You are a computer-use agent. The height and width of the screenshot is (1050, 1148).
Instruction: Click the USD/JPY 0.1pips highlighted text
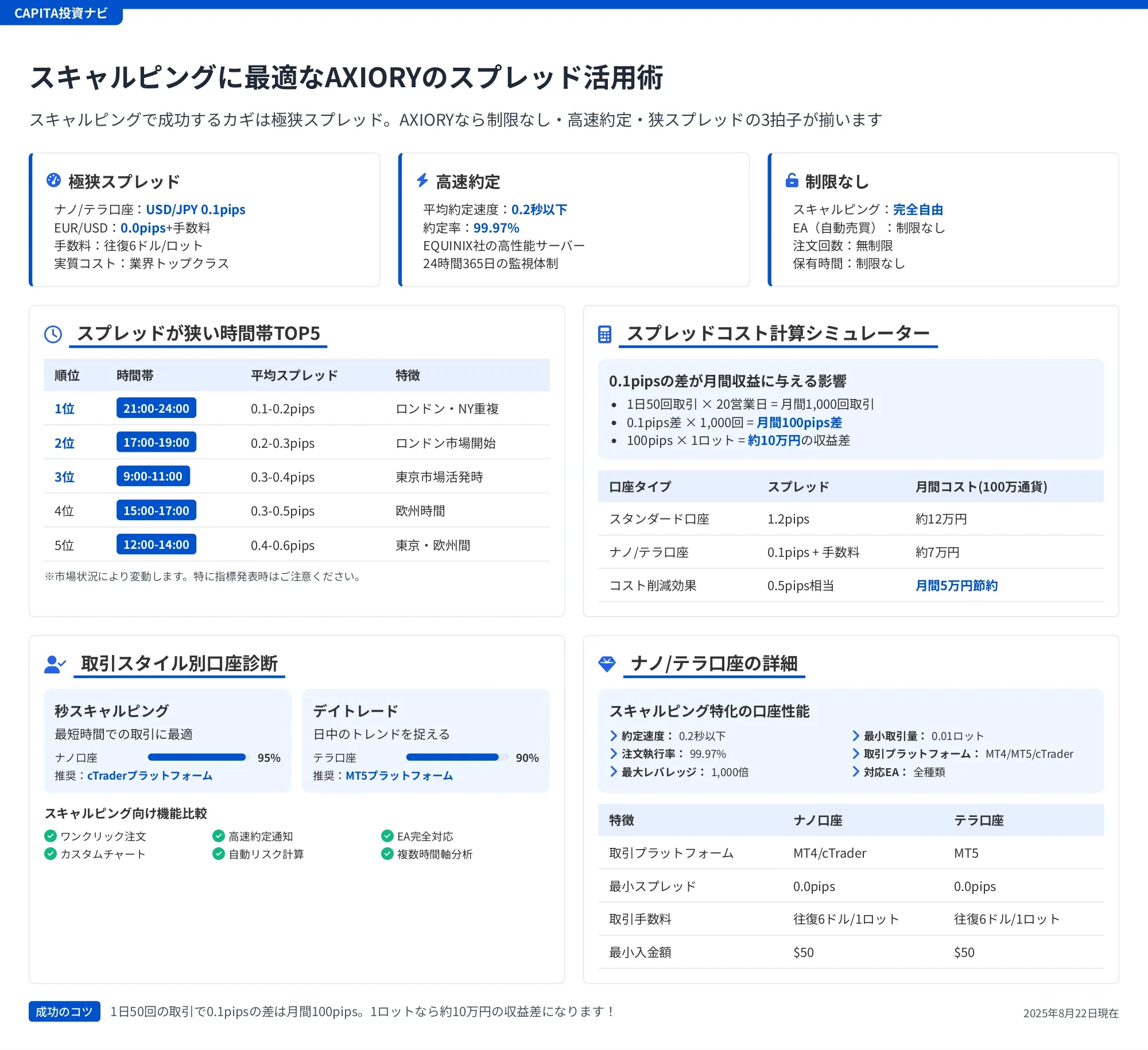(x=196, y=210)
